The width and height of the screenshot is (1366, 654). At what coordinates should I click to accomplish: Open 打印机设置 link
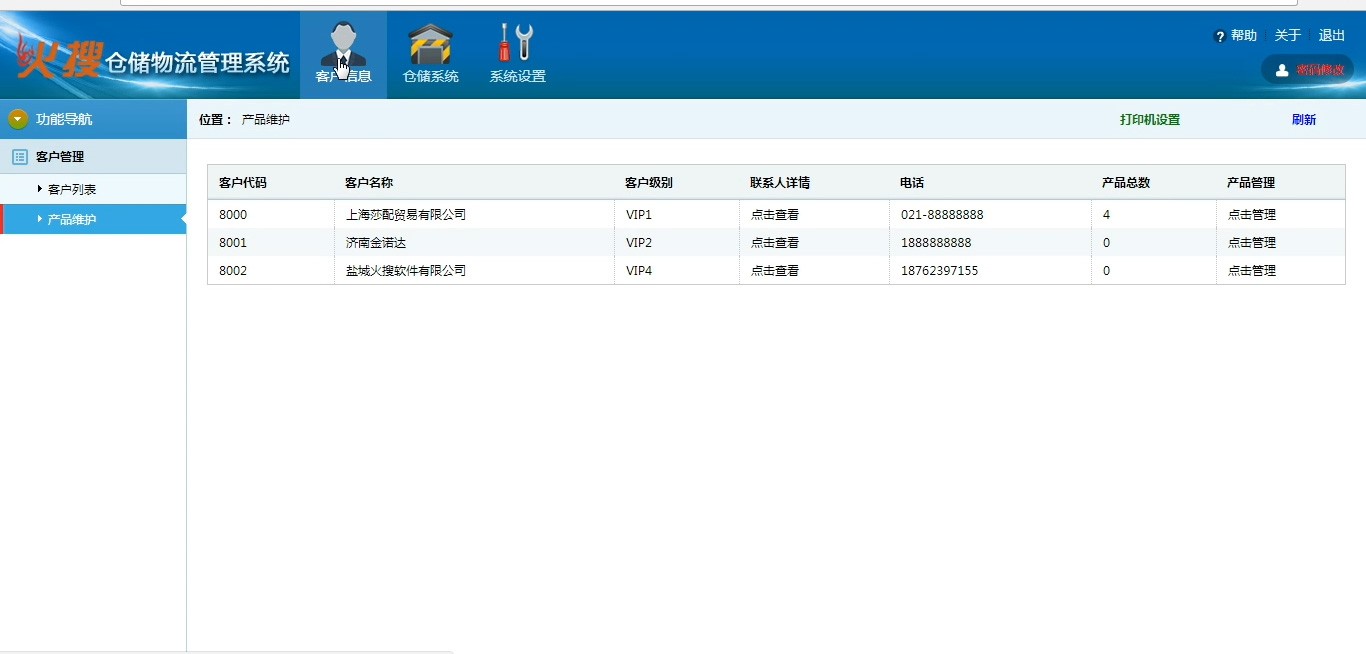1149,120
